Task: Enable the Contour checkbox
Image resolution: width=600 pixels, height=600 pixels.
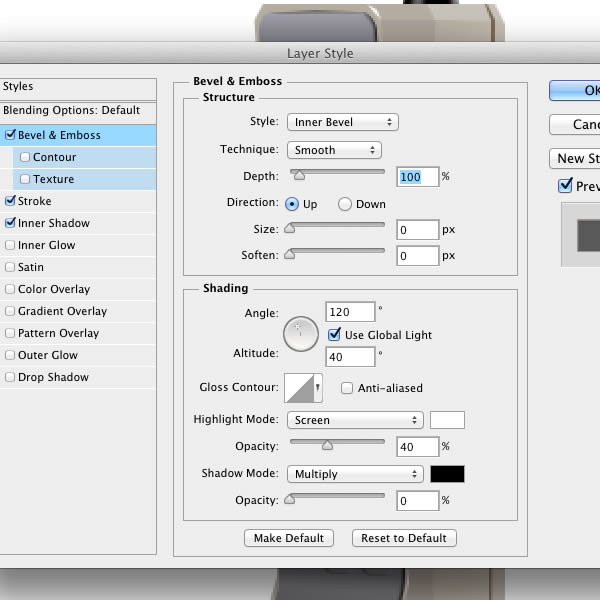Action: pyautogui.click(x=25, y=157)
